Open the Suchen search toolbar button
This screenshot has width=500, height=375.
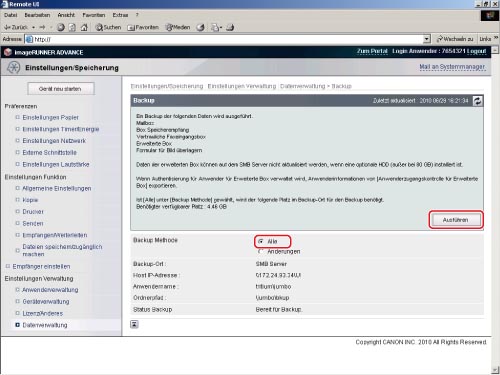108,27
